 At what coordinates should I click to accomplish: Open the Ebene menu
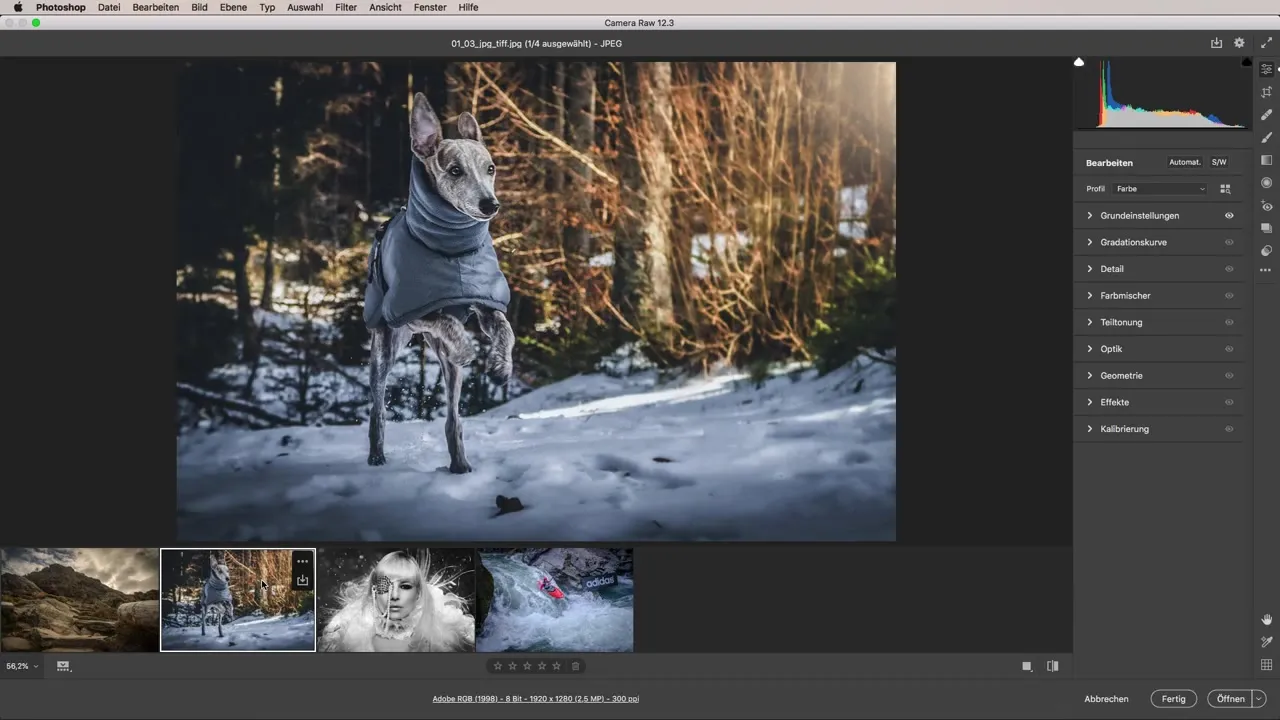(x=234, y=7)
